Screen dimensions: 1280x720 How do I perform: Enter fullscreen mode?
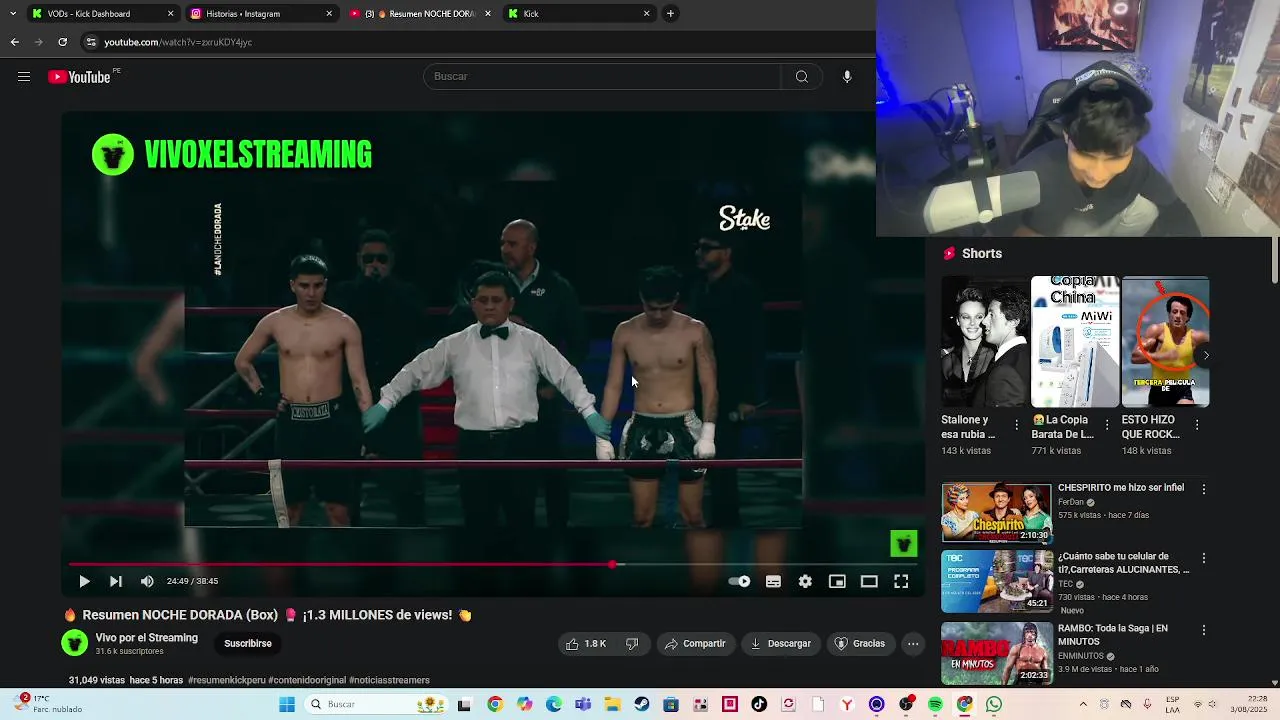pos(901,581)
